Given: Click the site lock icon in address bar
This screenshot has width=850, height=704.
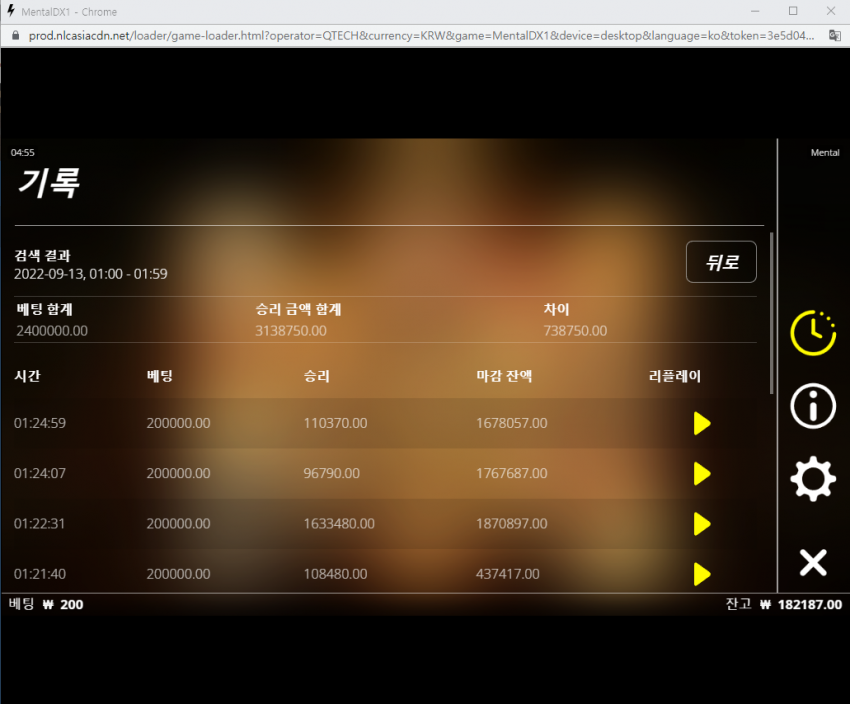Looking at the screenshot, I should [16, 36].
